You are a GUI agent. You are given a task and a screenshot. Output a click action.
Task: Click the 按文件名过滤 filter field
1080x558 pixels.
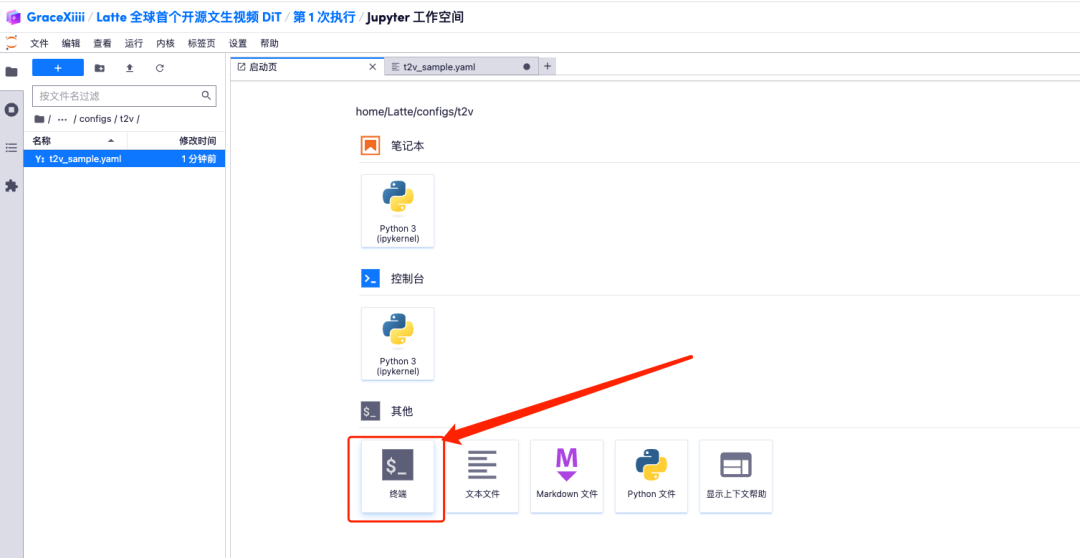(117, 96)
